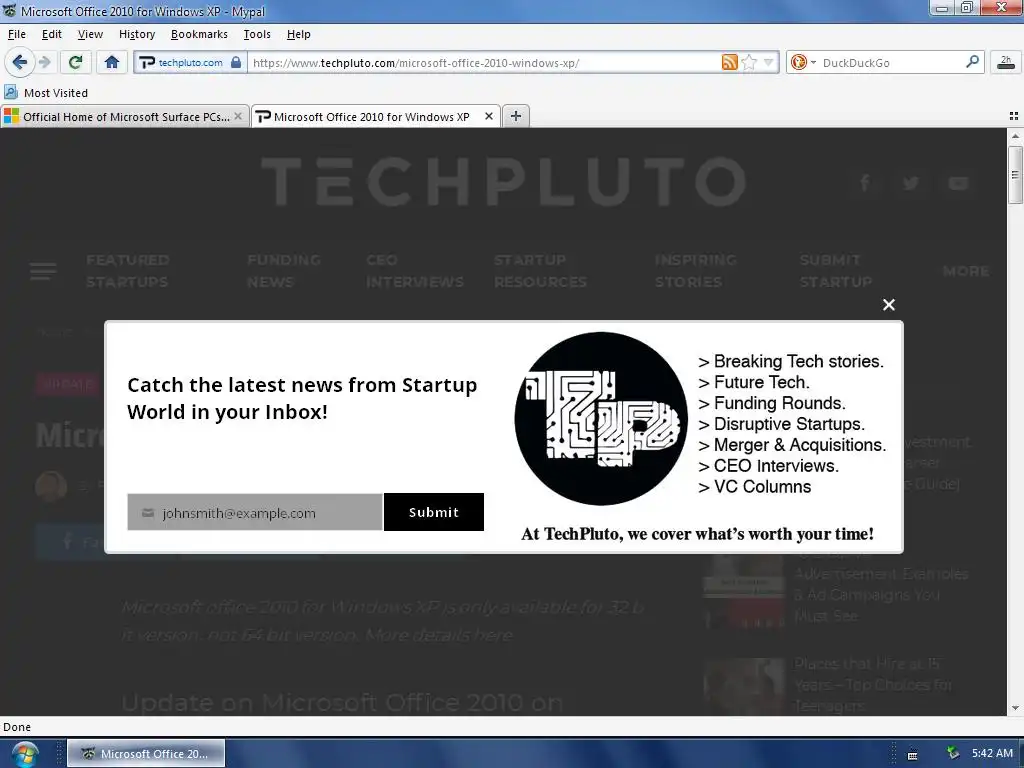Open TechPluto Facebook page icon
The height and width of the screenshot is (768, 1024).
(865, 183)
